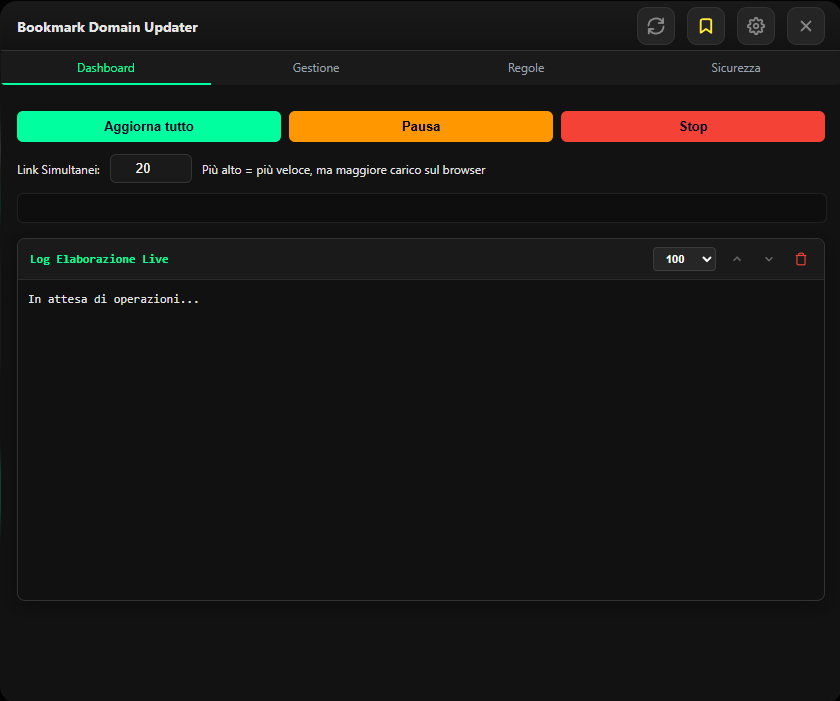Viewport: 840px width, 701px height.
Task: Open the Regole tab
Action: (526, 68)
